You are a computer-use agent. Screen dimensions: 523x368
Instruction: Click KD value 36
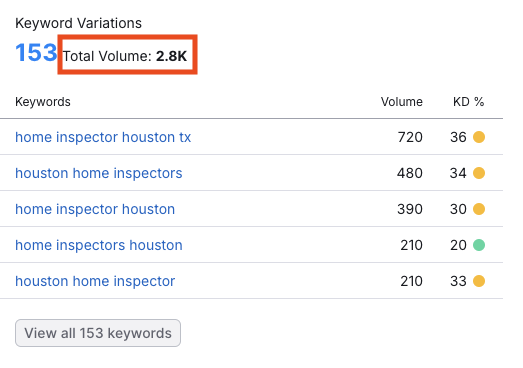click(x=458, y=137)
